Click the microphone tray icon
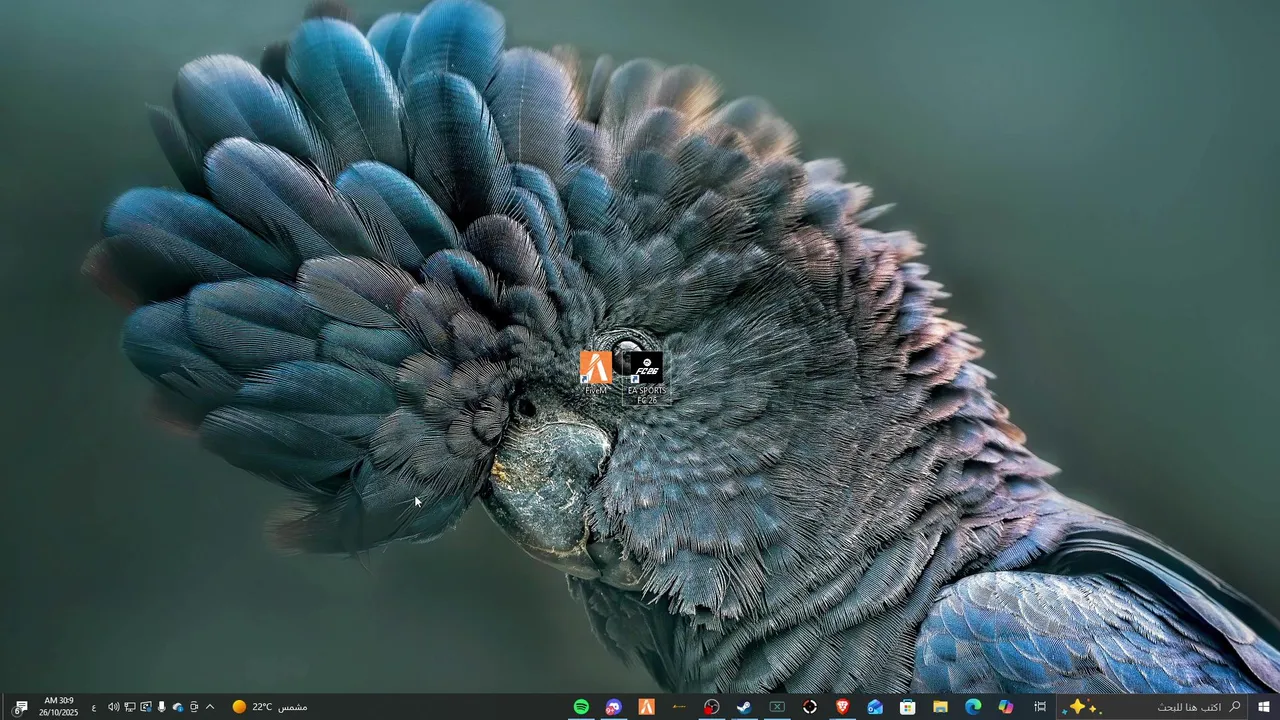The image size is (1280, 720). pos(161,707)
